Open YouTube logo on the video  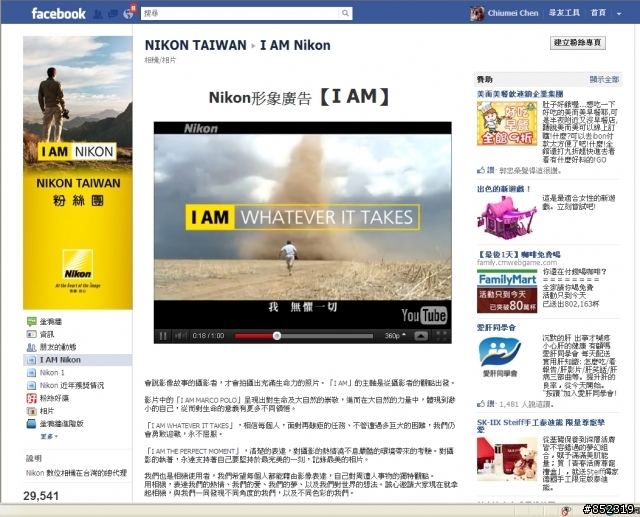424,315
